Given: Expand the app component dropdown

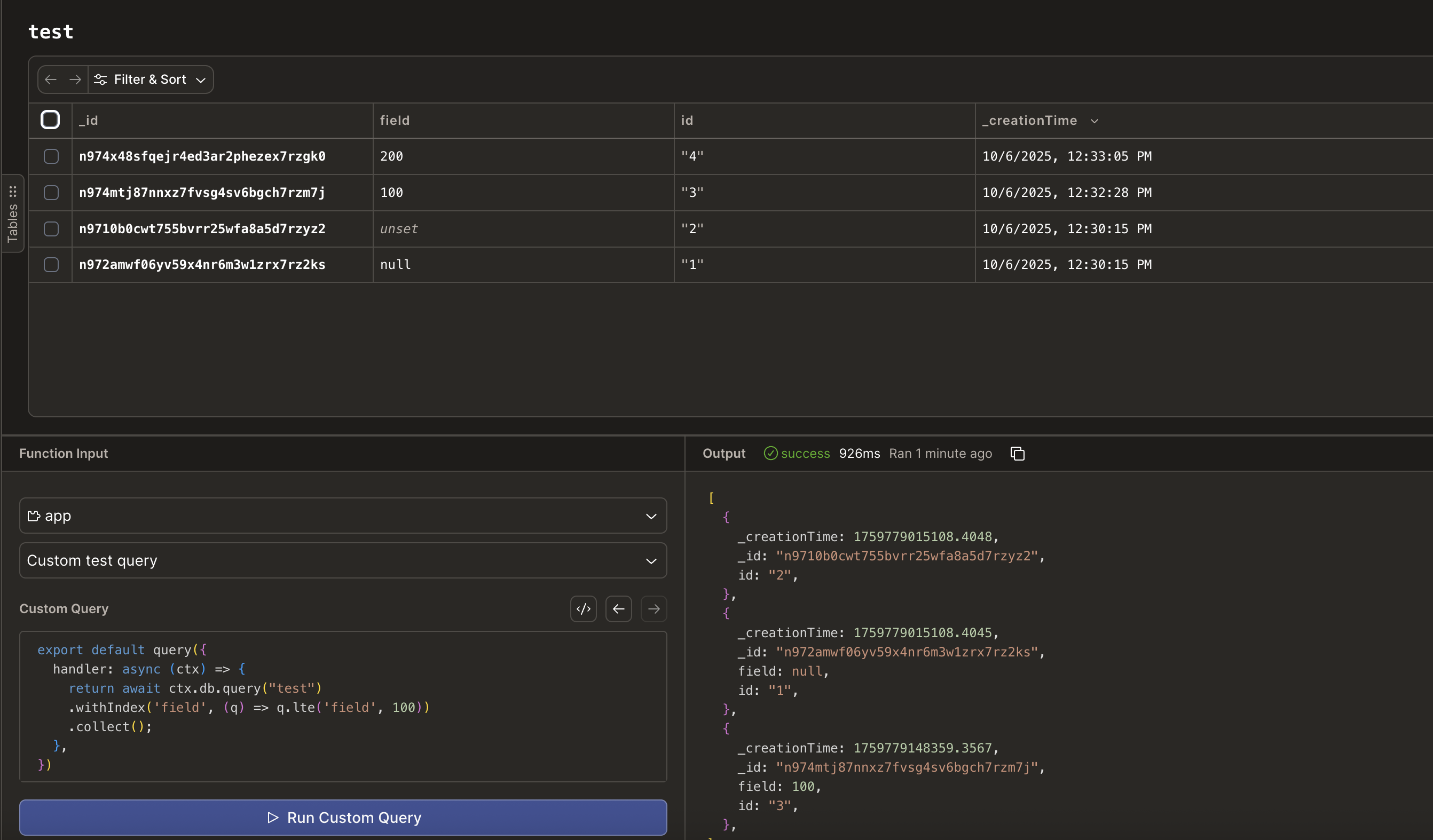Looking at the screenshot, I should (x=343, y=516).
